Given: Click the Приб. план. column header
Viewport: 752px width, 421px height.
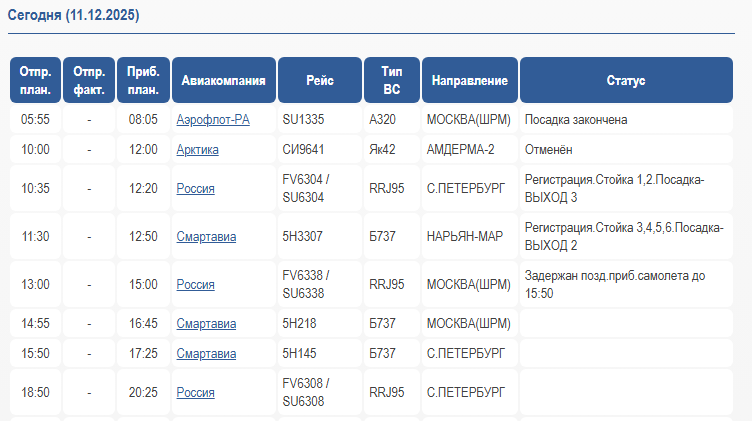Looking at the screenshot, I should [143, 81].
